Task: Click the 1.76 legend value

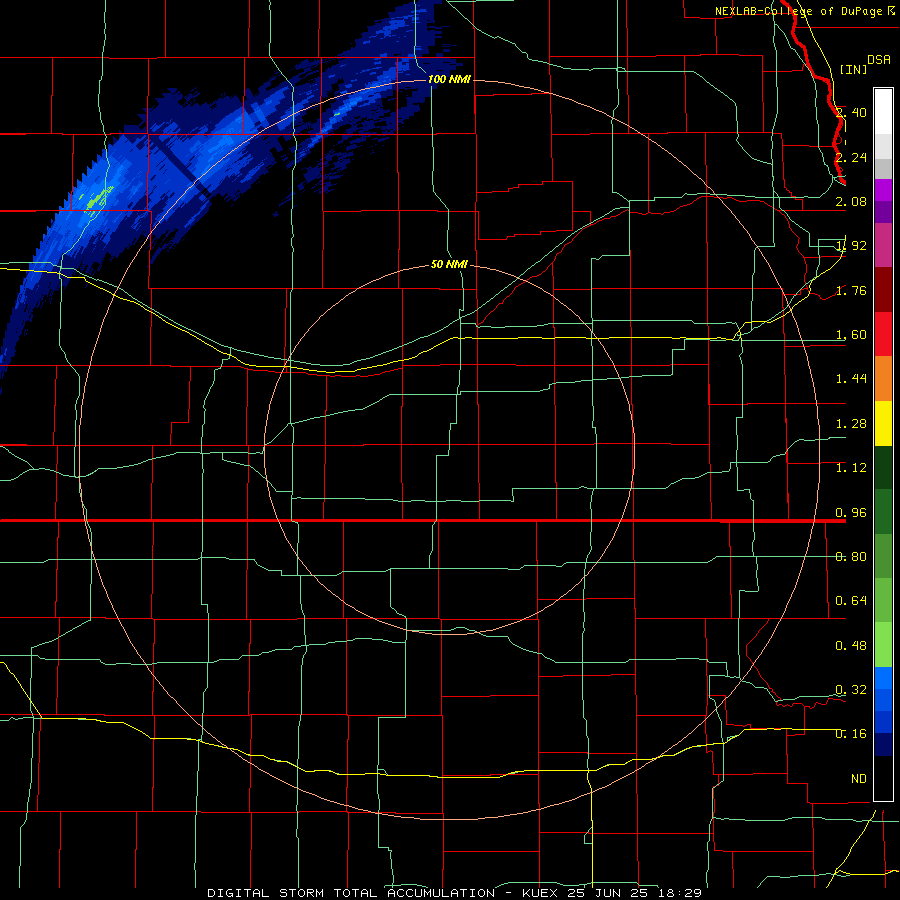Action: coord(851,290)
